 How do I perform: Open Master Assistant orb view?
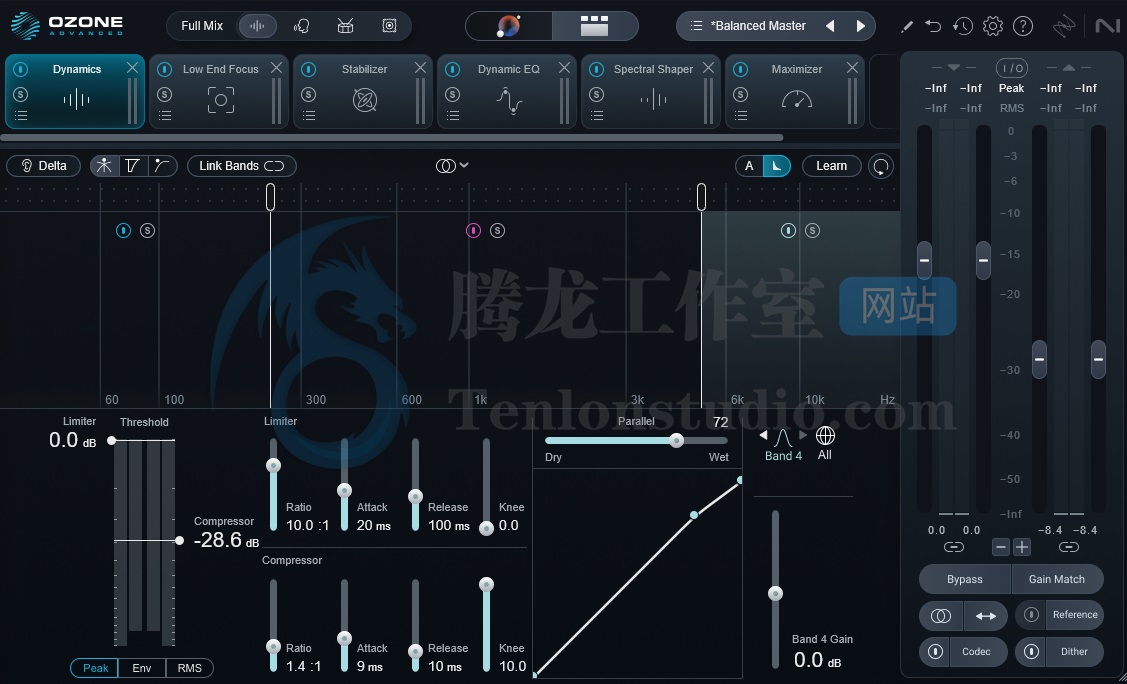click(x=509, y=26)
